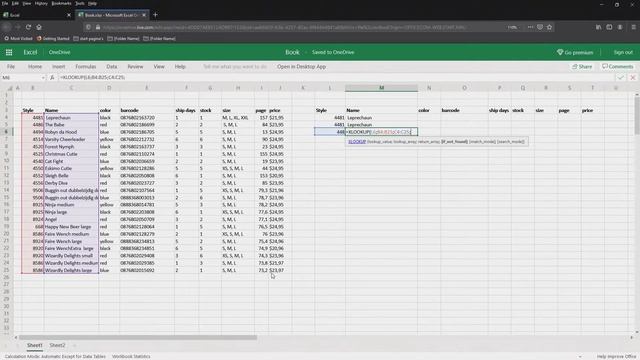The height and width of the screenshot is (360, 640).
Task: Open the Most Visited bookmark
Action: click(18, 38)
